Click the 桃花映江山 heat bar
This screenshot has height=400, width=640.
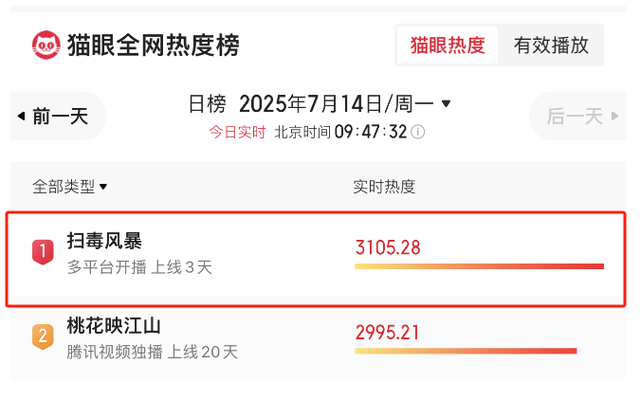(x=465, y=351)
